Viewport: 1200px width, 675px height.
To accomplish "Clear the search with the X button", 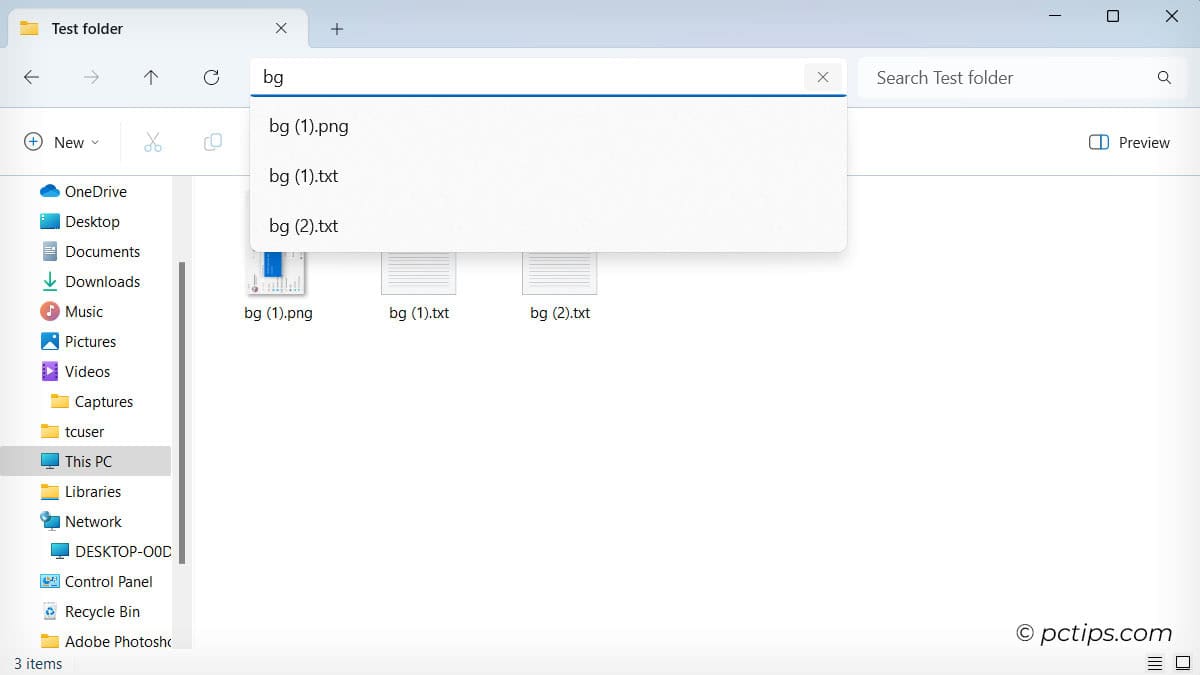I will pyautogui.click(x=822, y=77).
